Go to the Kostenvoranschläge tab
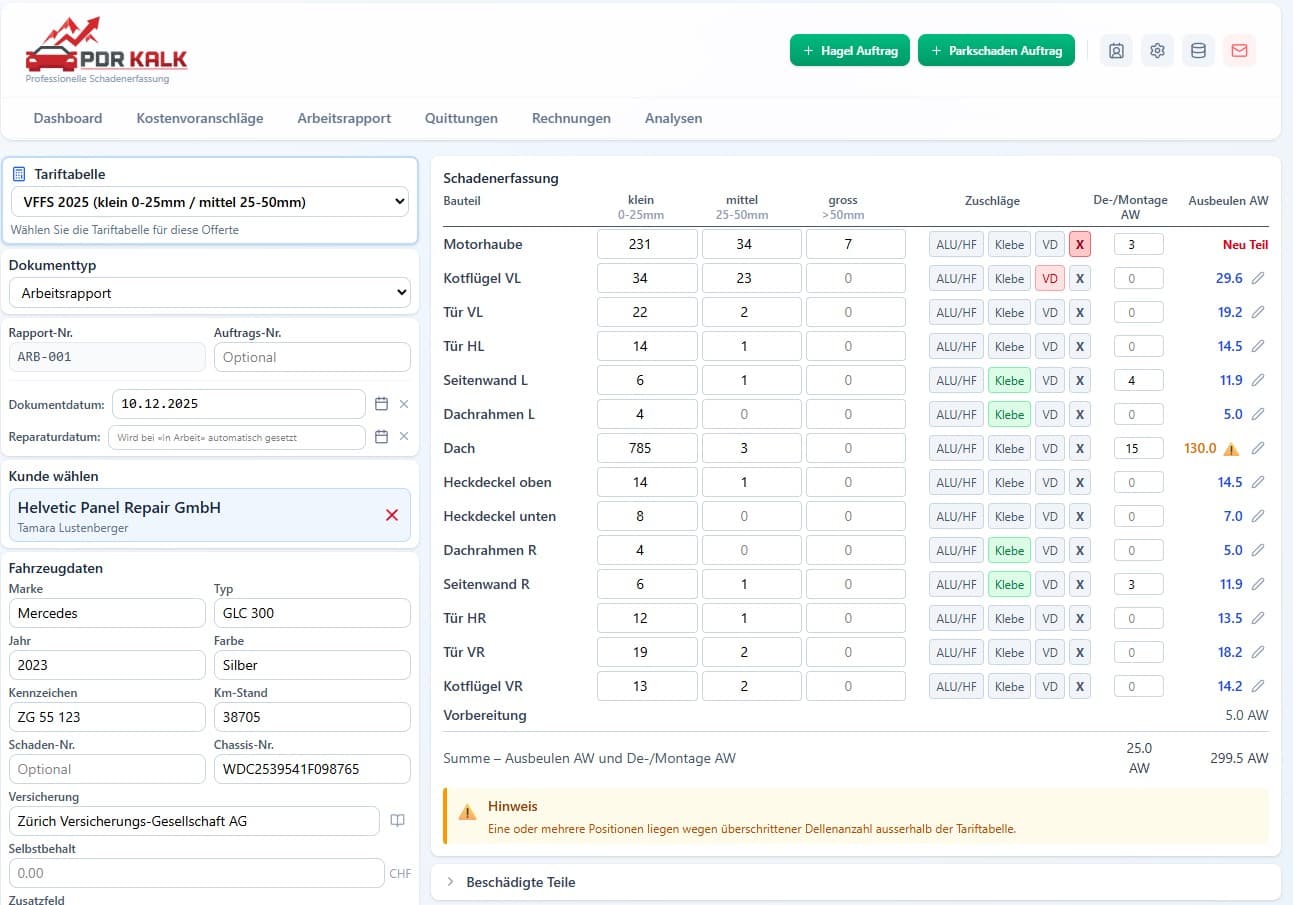Screen dimensions: 1293x905 (x=200, y=118)
